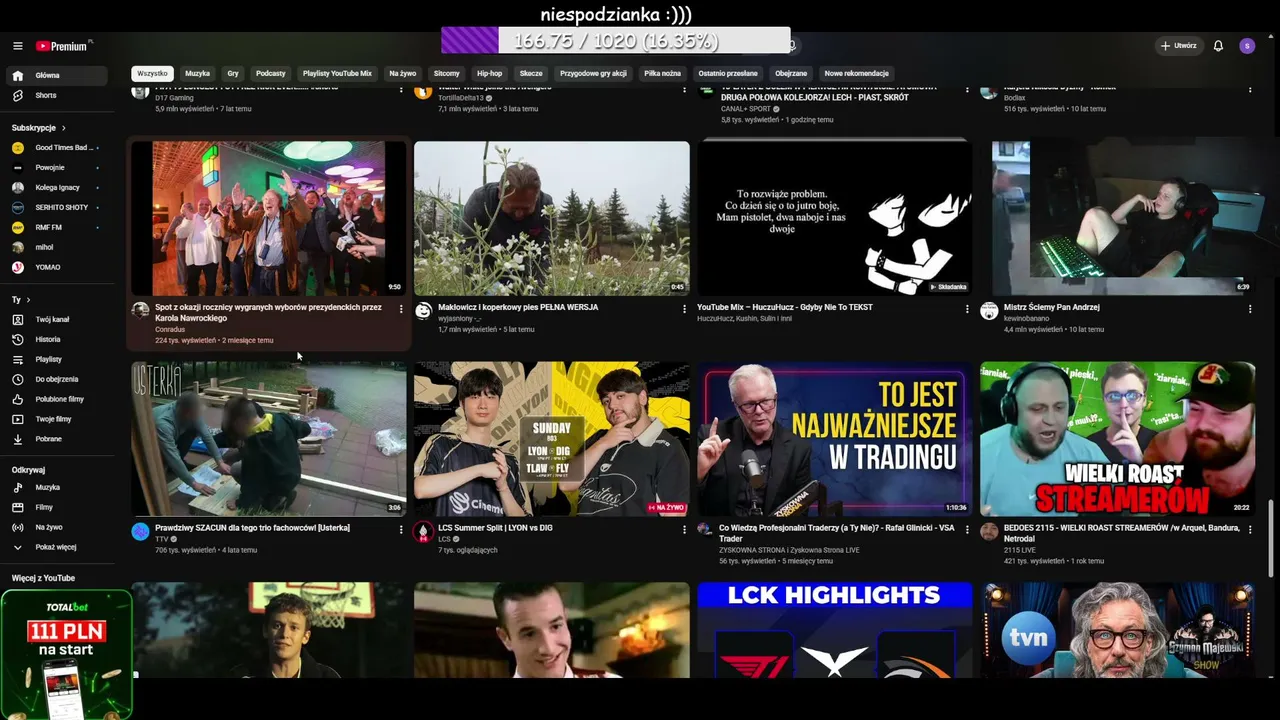Open Good Times Bad channel subscription

[x=55, y=148]
